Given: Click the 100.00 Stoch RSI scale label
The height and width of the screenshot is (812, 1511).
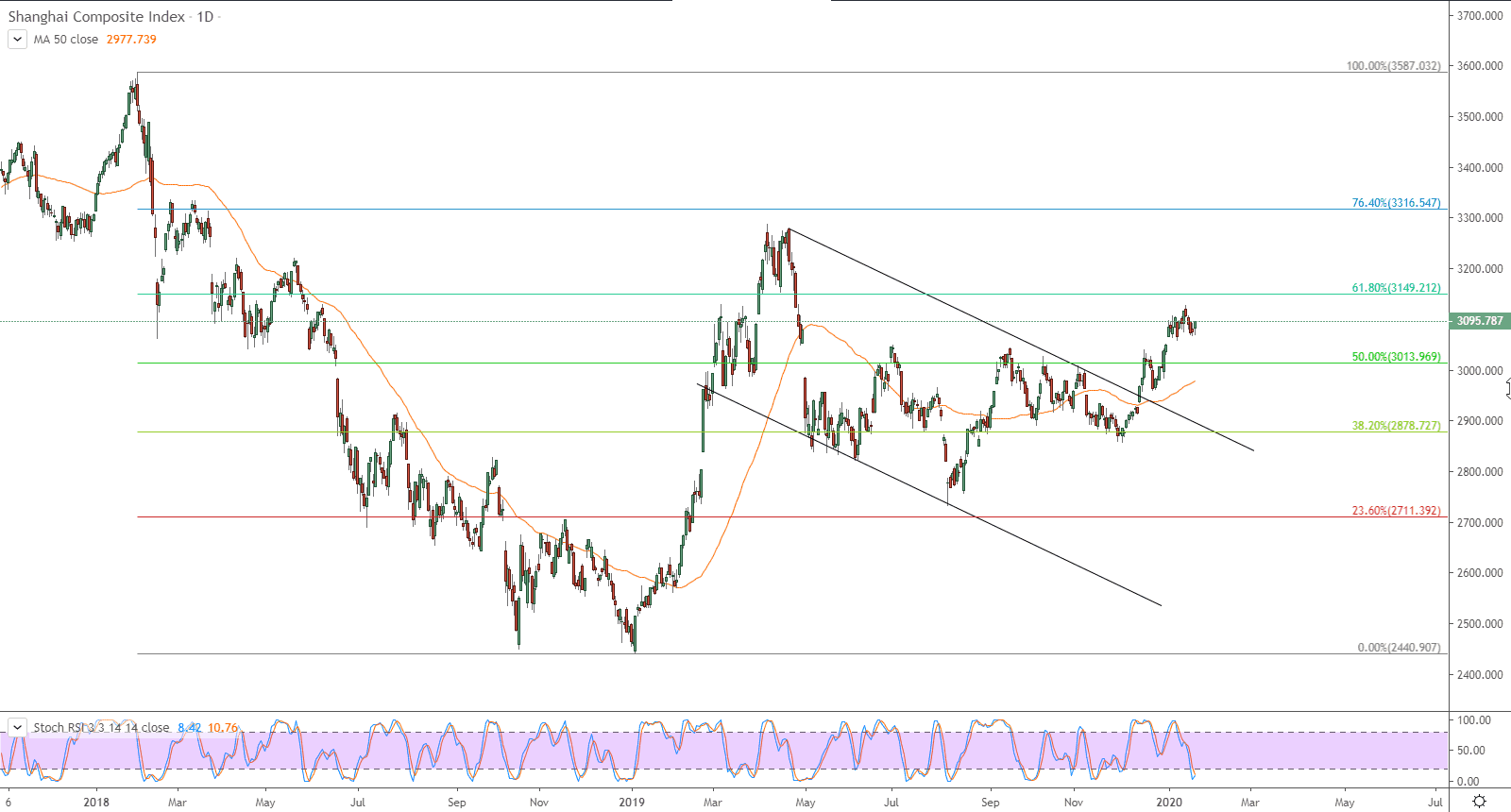Looking at the screenshot, I should coord(1474,720).
